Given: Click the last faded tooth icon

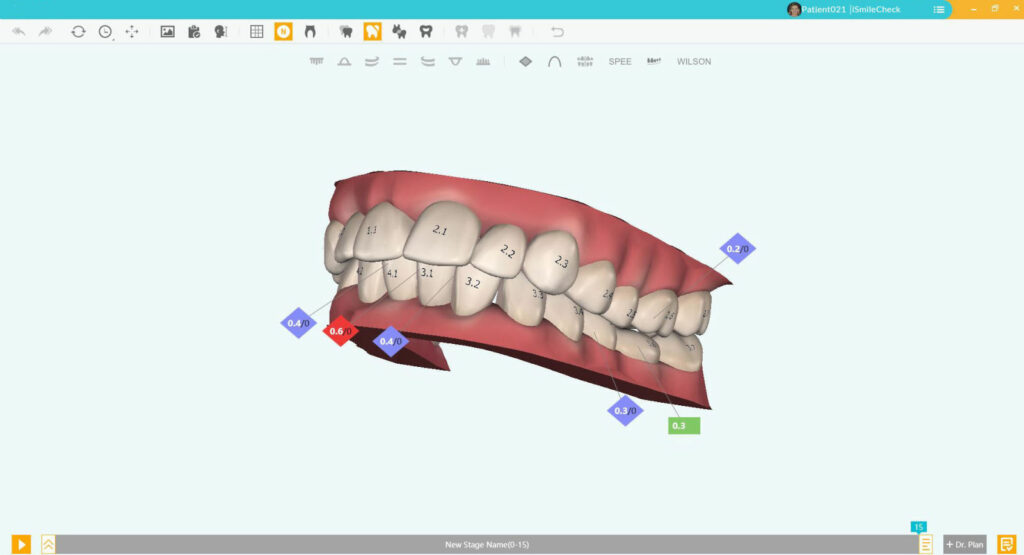Looking at the screenshot, I should 515,31.
